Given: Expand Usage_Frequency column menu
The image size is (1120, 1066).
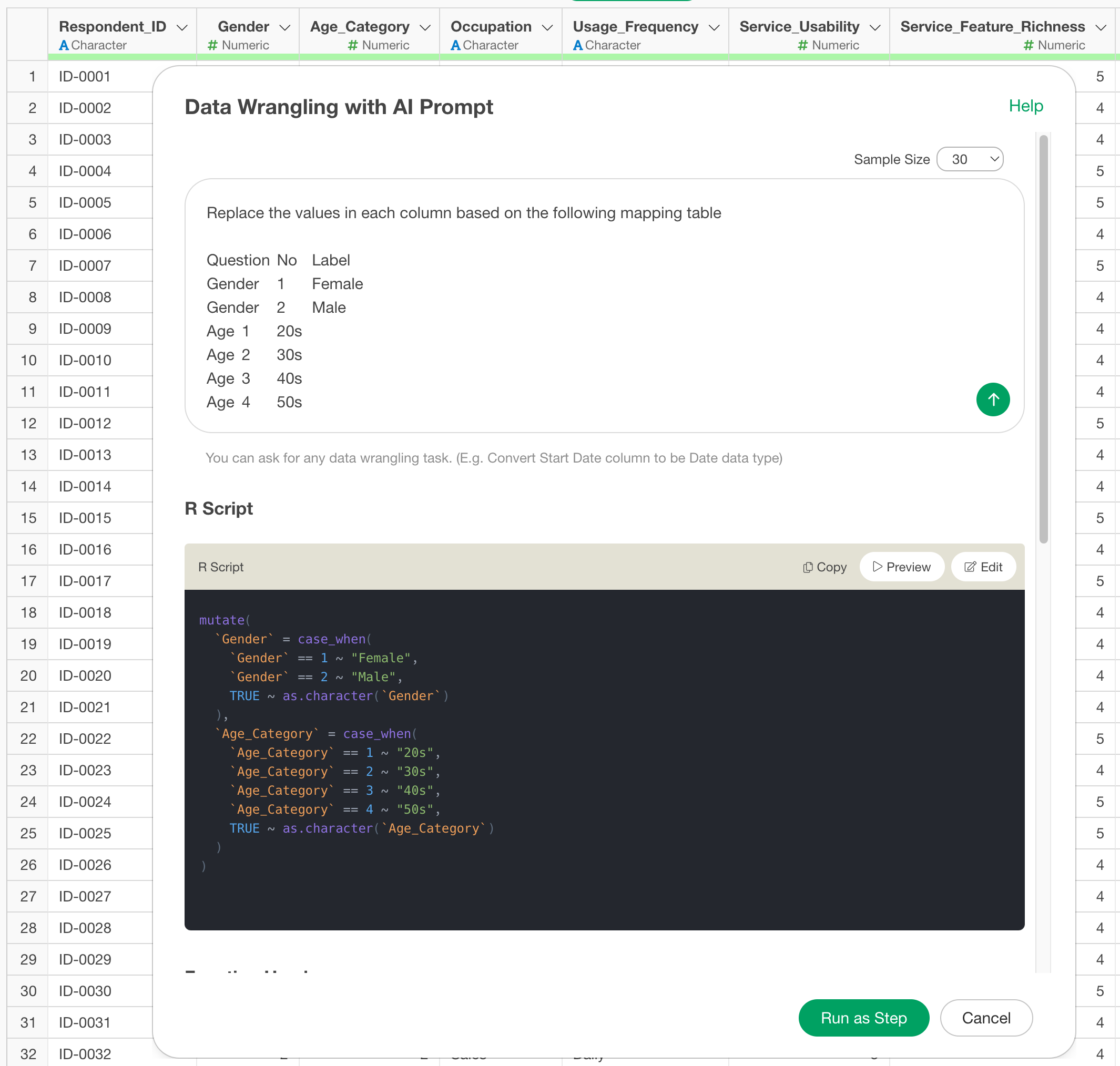Looking at the screenshot, I should point(714,27).
